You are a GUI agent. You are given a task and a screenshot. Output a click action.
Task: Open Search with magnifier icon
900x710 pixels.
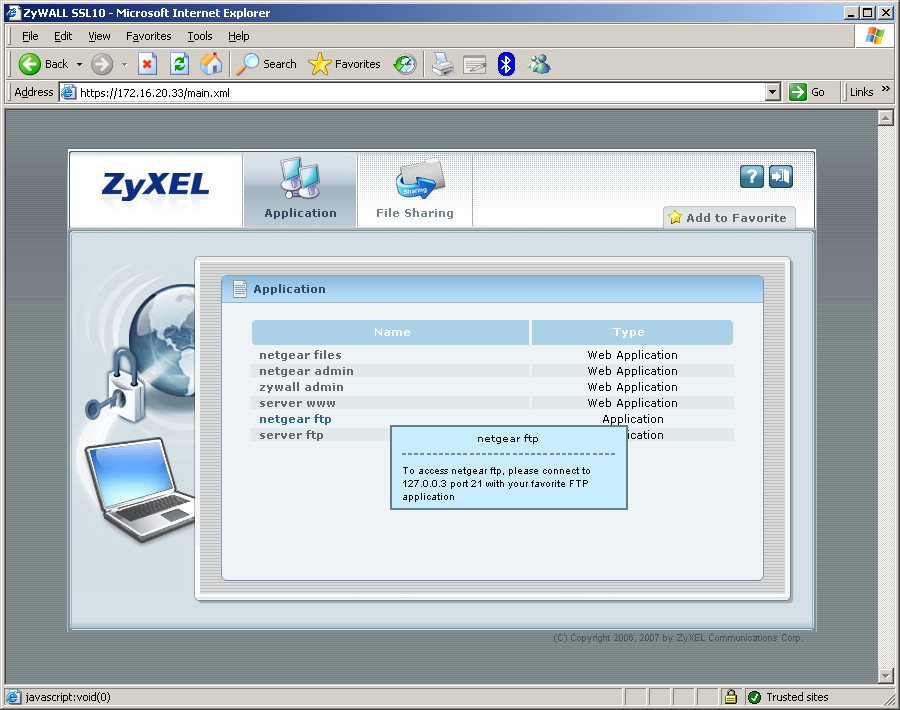click(x=247, y=64)
